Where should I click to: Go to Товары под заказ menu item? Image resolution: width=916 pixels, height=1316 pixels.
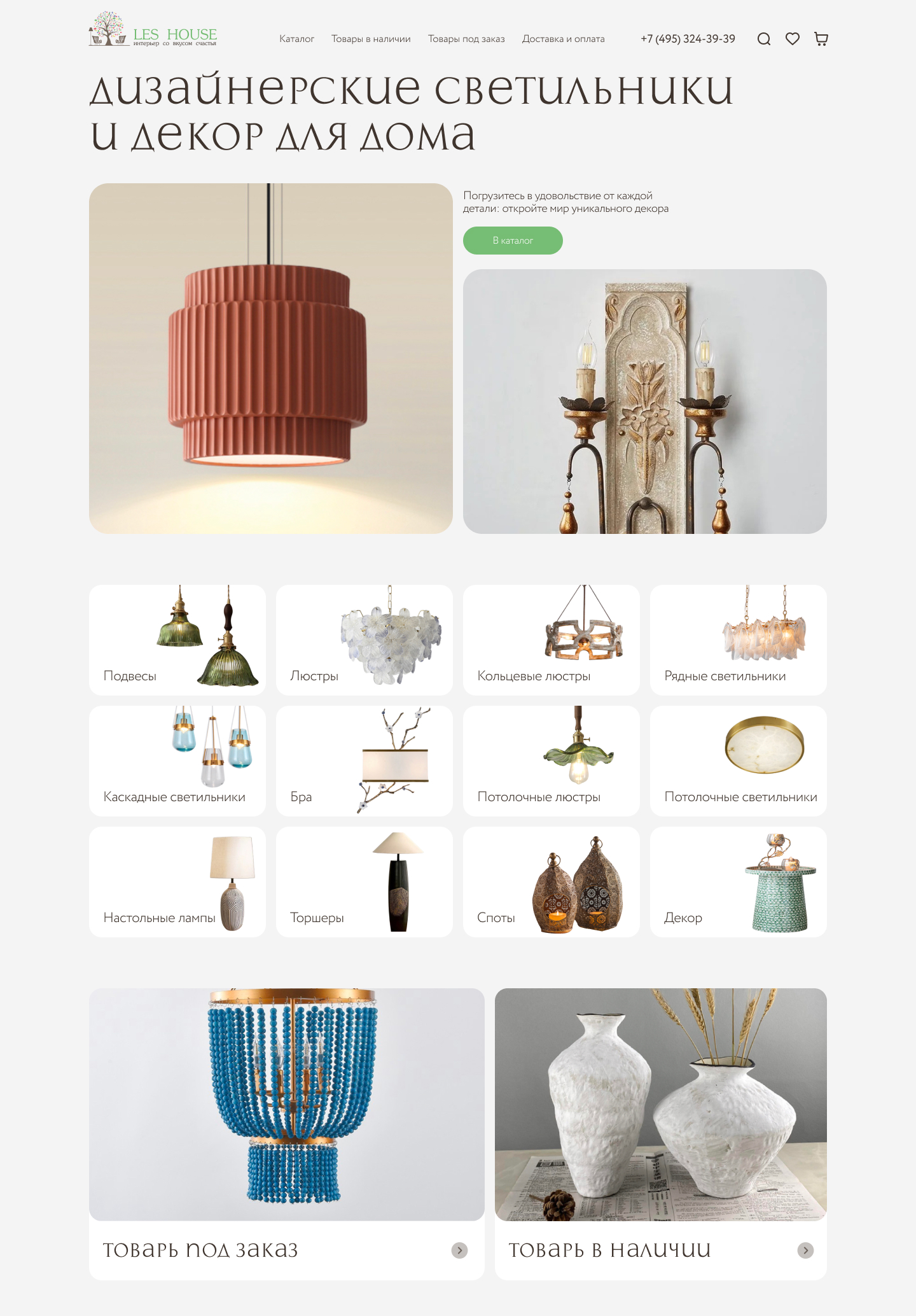[466, 39]
